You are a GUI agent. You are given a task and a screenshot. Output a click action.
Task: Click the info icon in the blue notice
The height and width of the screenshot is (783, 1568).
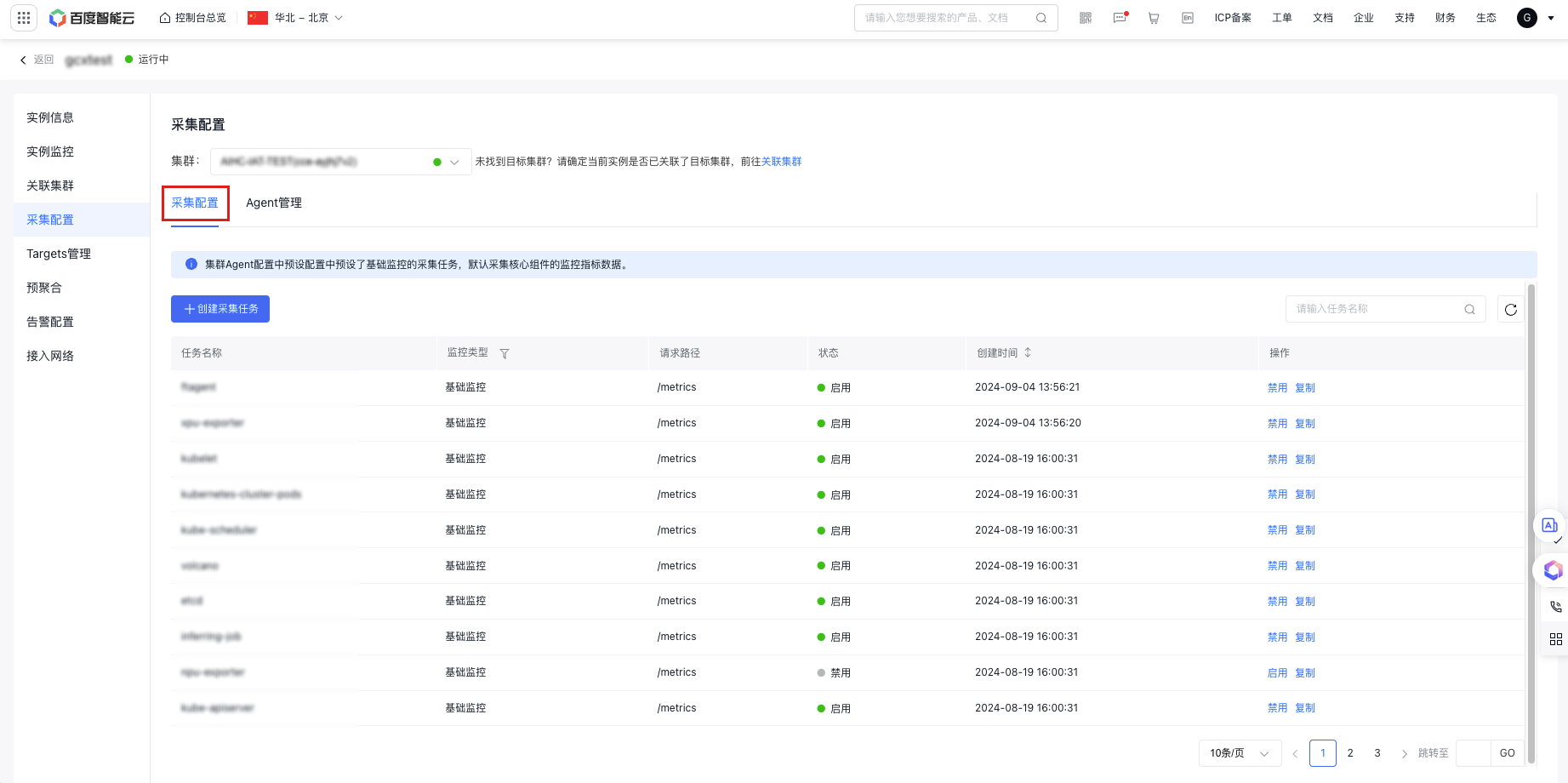(x=191, y=265)
